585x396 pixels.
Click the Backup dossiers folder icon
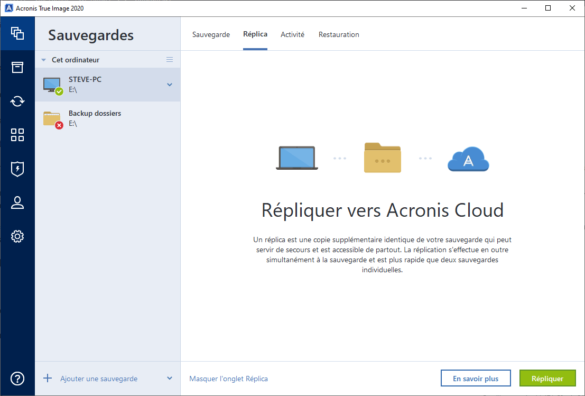[53, 119]
